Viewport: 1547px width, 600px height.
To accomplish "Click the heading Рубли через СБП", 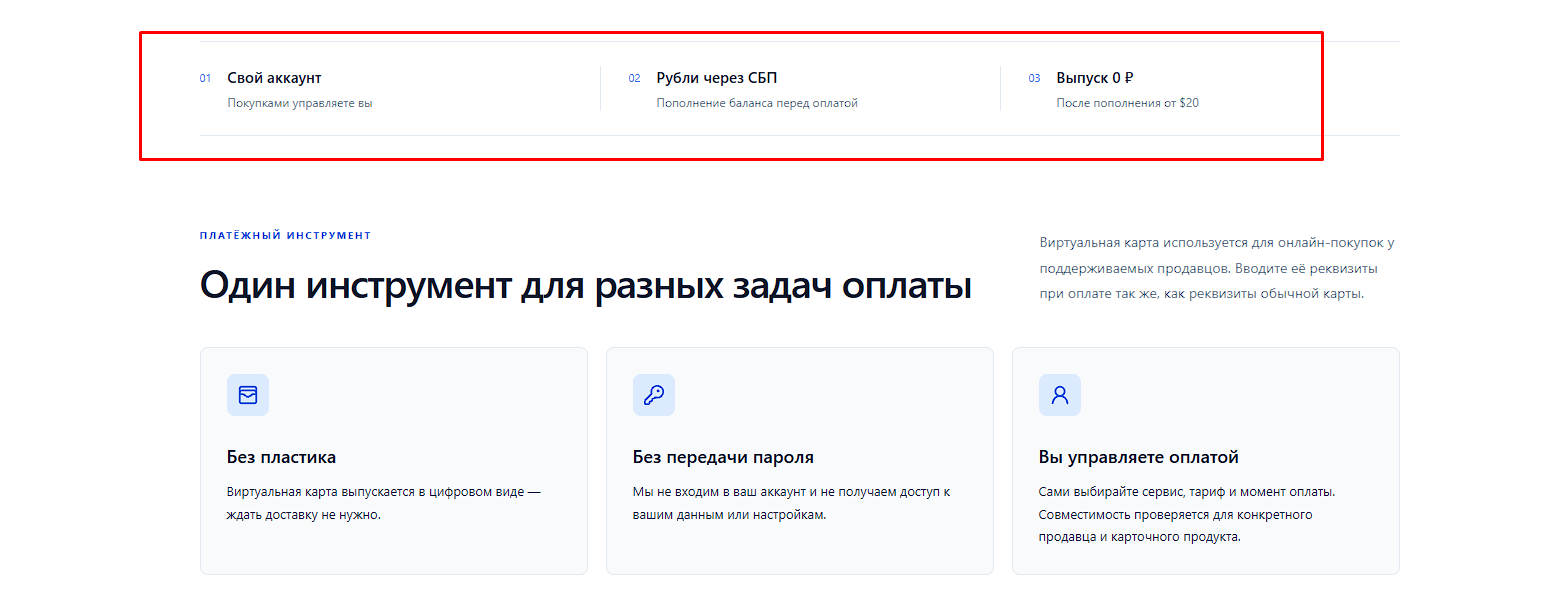I will (717, 78).
